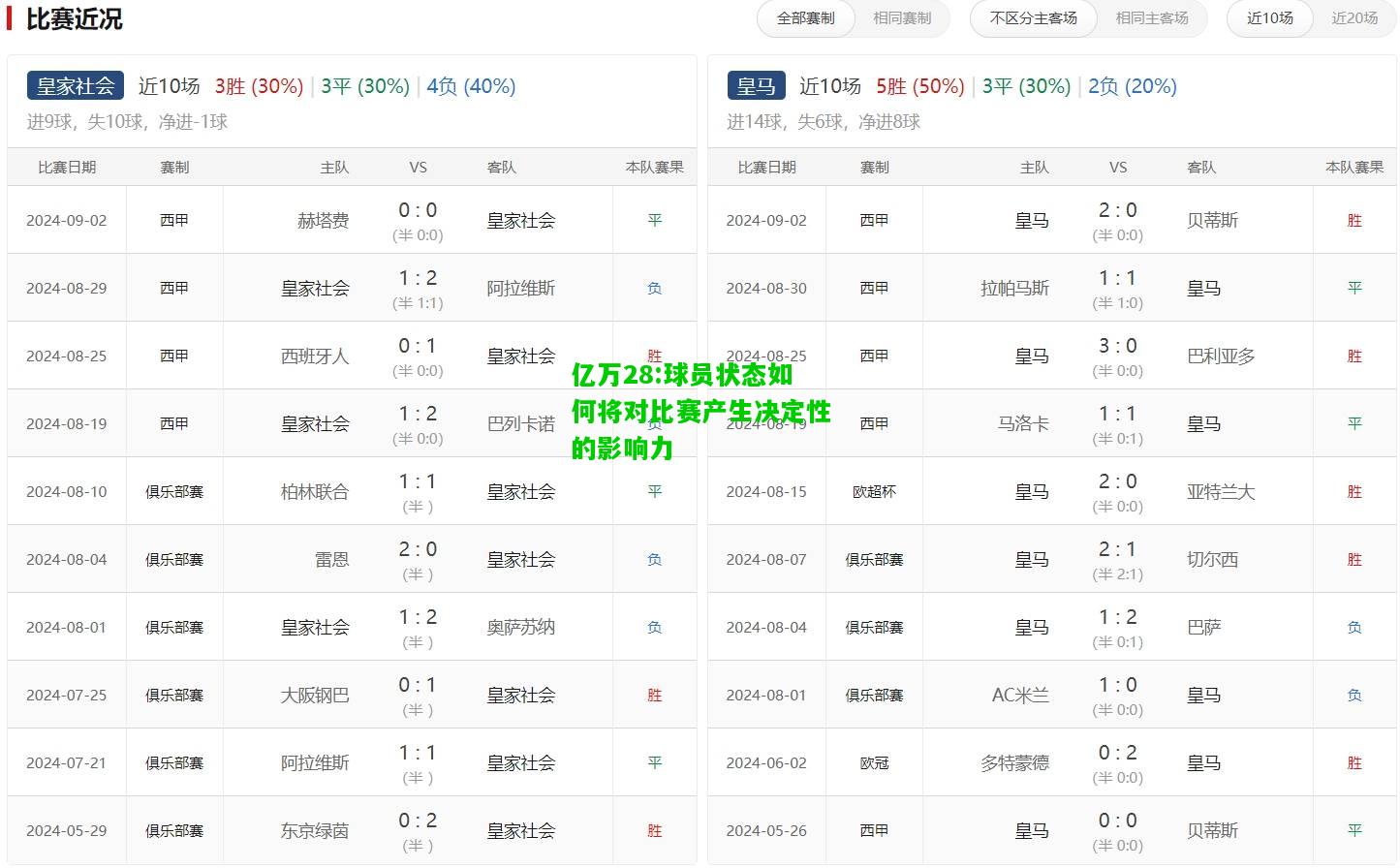Open the 柏林联合 team link
This screenshot has height=868, width=1400.
point(314,492)
